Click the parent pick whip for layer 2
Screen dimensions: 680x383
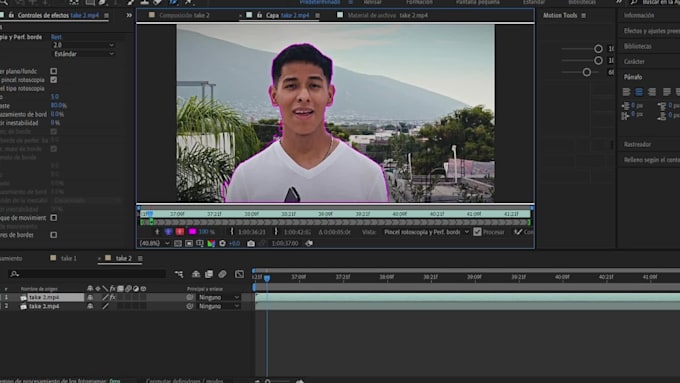[190, 306]
